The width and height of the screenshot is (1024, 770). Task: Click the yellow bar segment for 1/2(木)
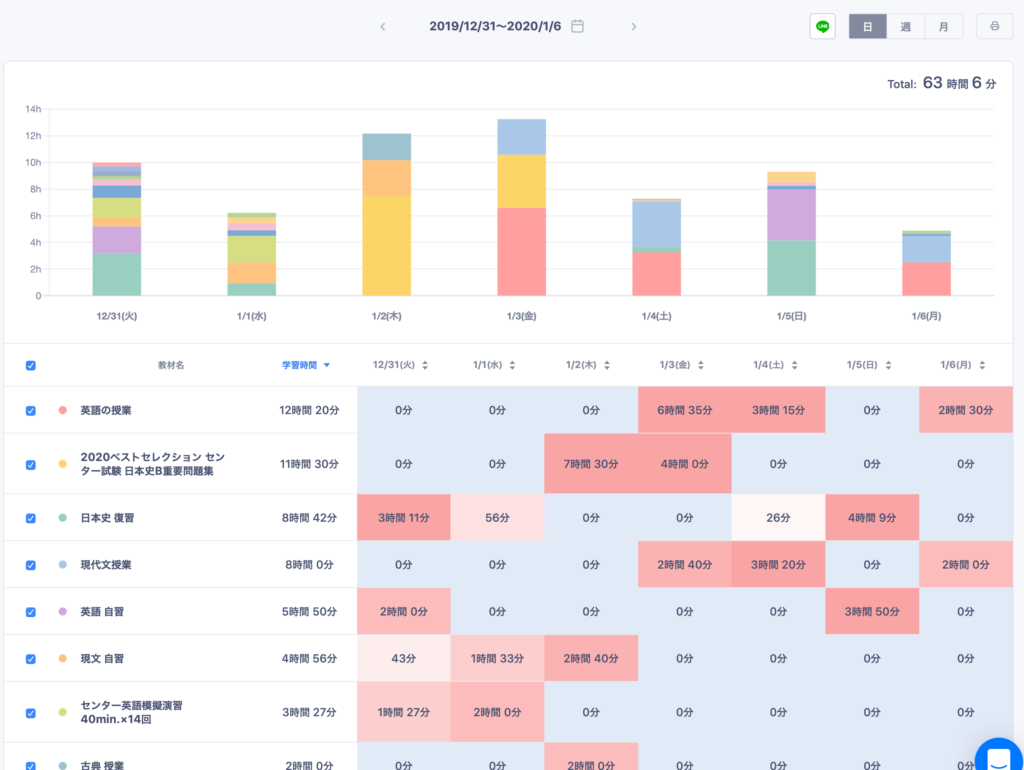click(x=386, y=245)
